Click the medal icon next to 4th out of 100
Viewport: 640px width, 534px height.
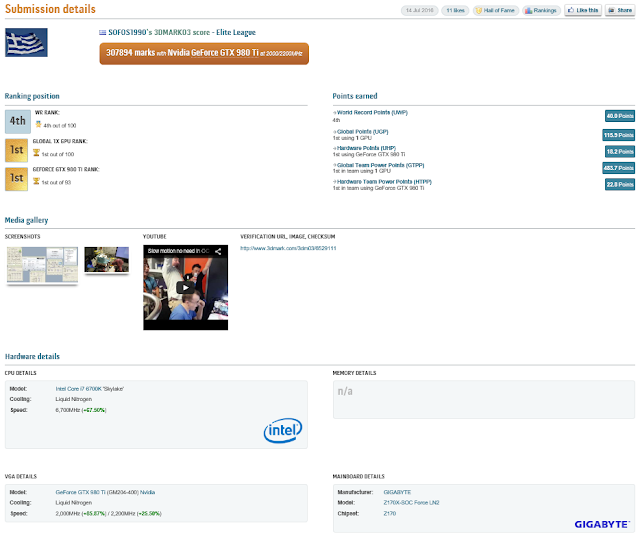pyautogui.click(x=38, y=124)
